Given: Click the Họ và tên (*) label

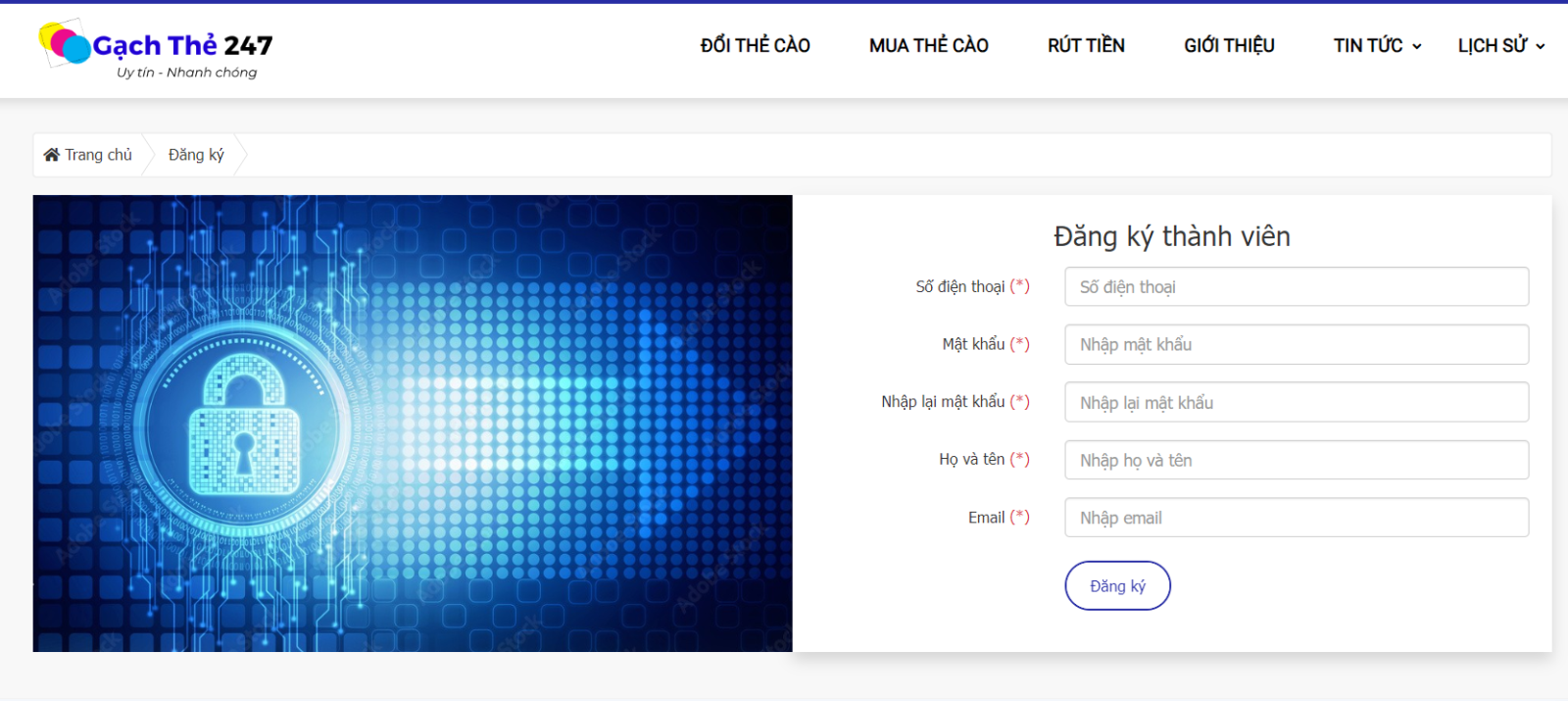Looking at the screenshot, I should click(x=984, y=459).
